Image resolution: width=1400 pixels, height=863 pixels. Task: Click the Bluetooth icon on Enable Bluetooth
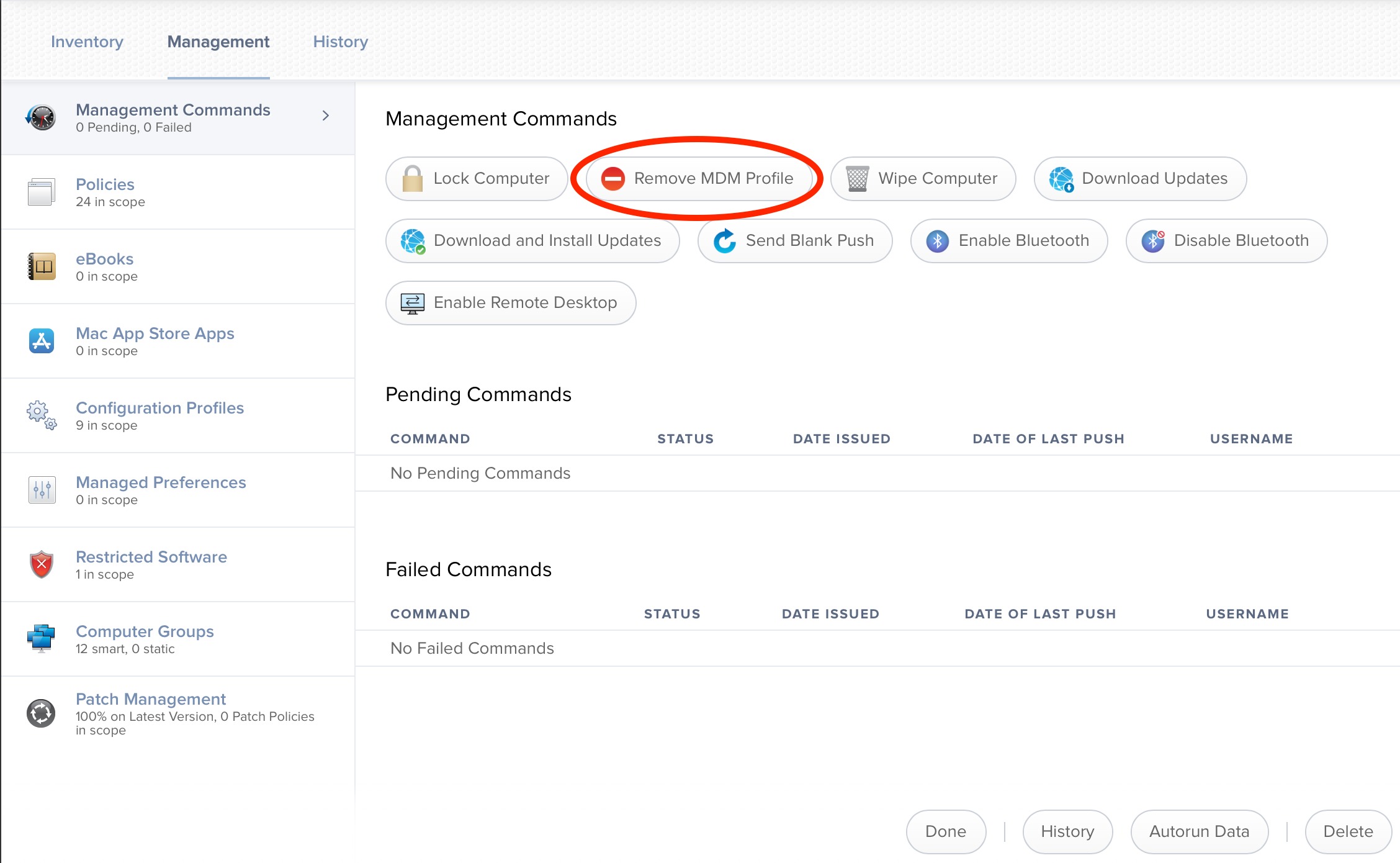pos(938,241)
